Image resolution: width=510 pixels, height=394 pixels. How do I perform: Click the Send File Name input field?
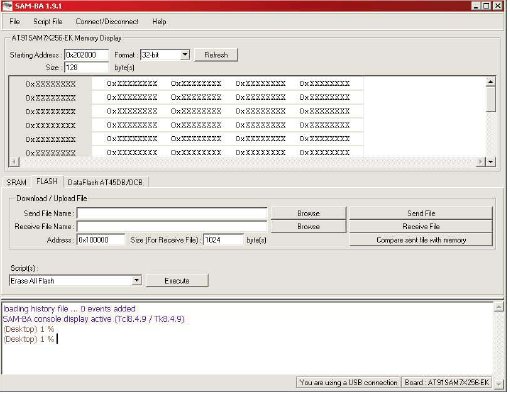click(x=172, y=213)
